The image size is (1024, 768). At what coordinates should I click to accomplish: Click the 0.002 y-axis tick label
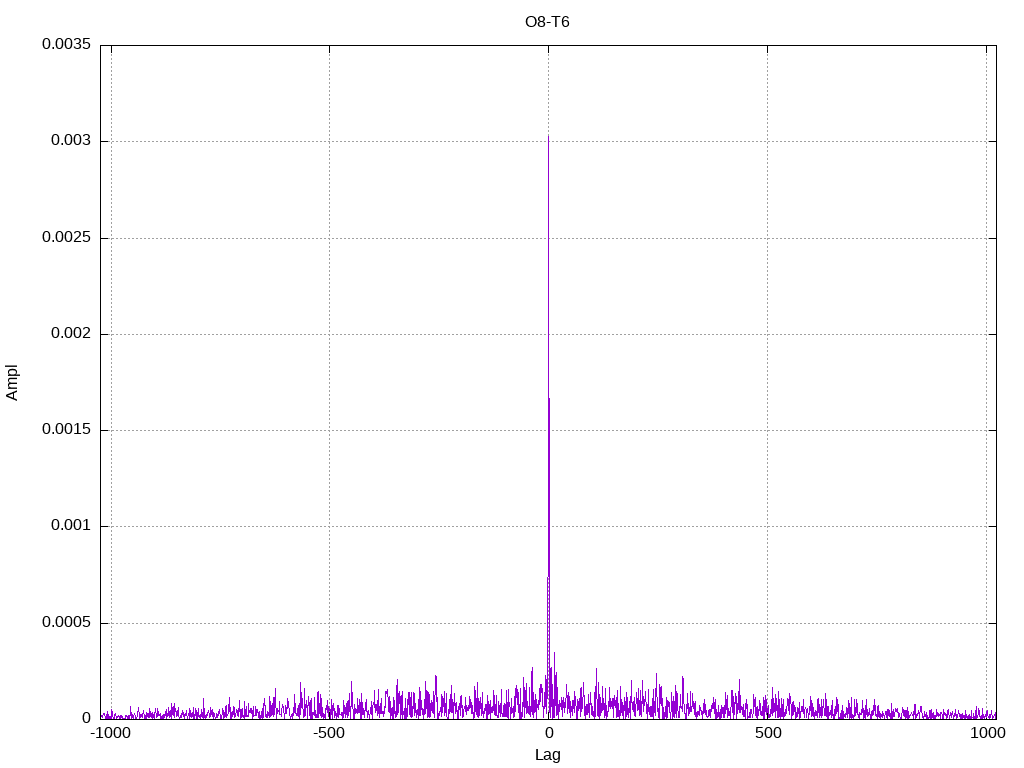71,334
